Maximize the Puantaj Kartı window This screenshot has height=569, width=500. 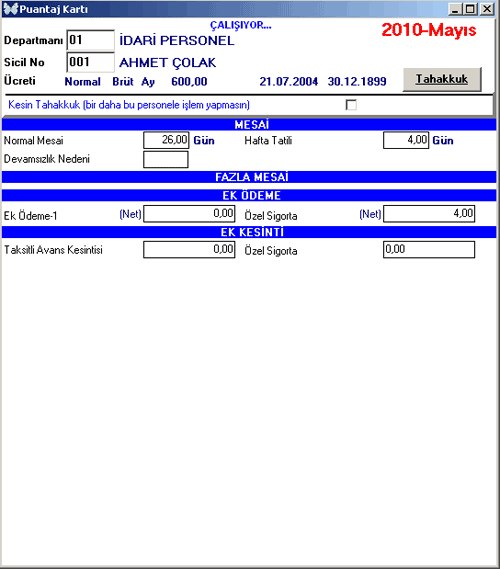[470, 9]
